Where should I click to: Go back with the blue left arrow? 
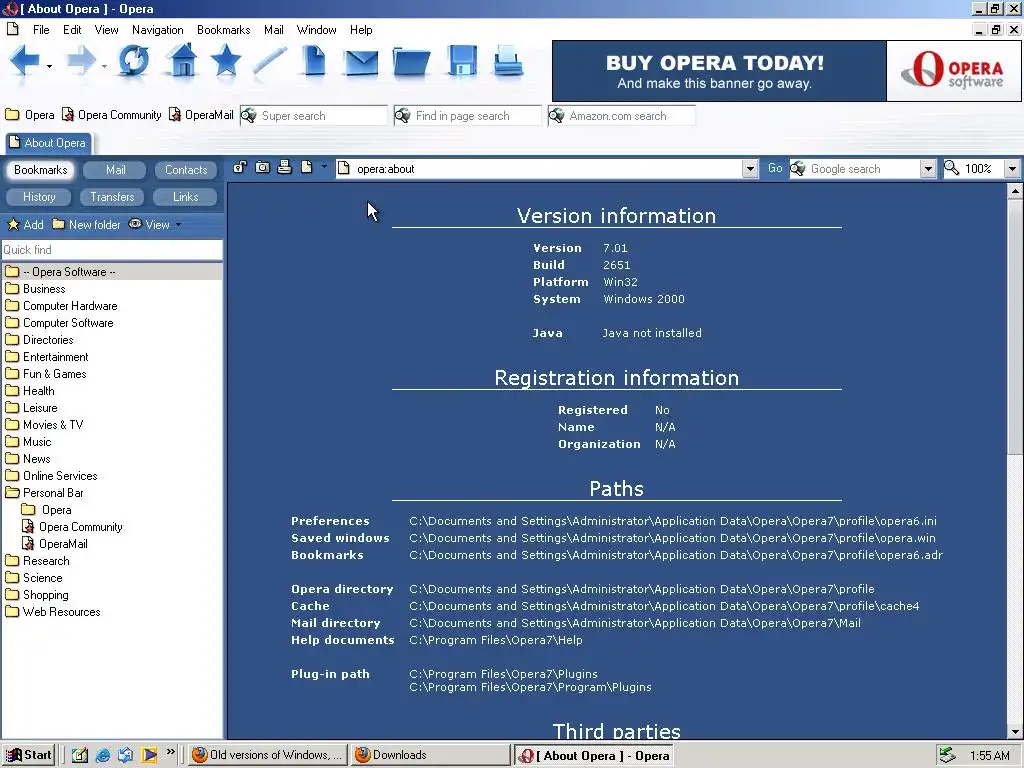[24, 61]
